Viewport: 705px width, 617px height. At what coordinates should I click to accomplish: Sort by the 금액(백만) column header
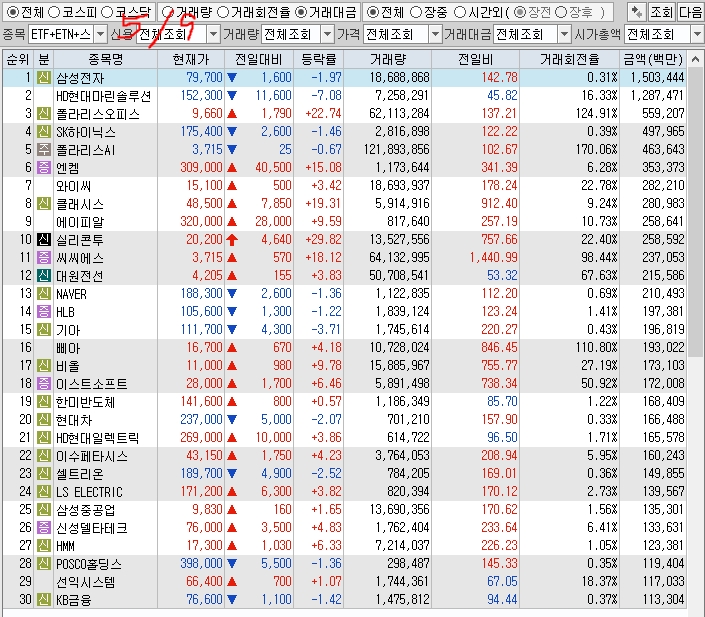(x=653, y=59)
